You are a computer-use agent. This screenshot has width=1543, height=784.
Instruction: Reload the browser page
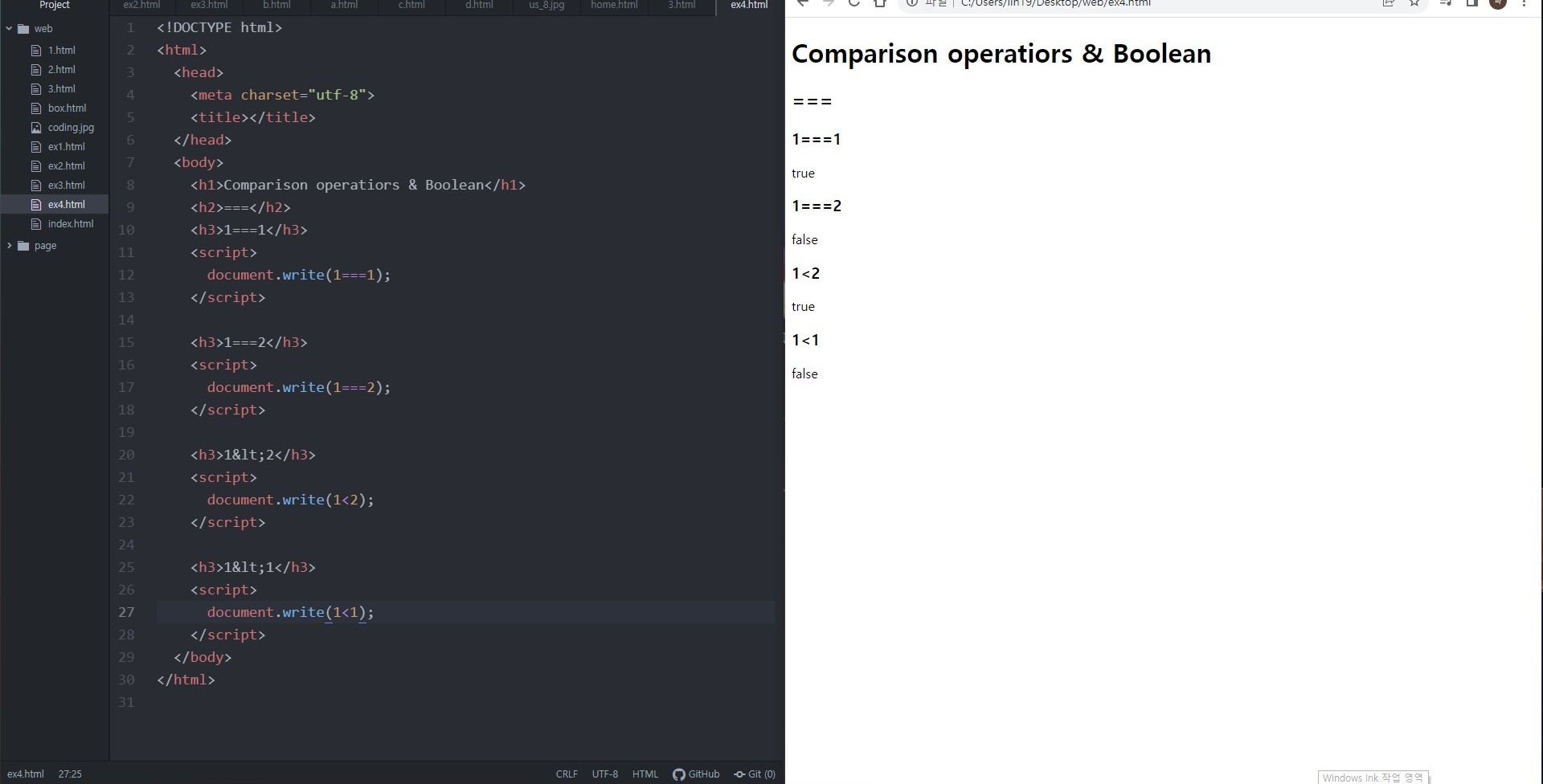[x=853, y=3]
